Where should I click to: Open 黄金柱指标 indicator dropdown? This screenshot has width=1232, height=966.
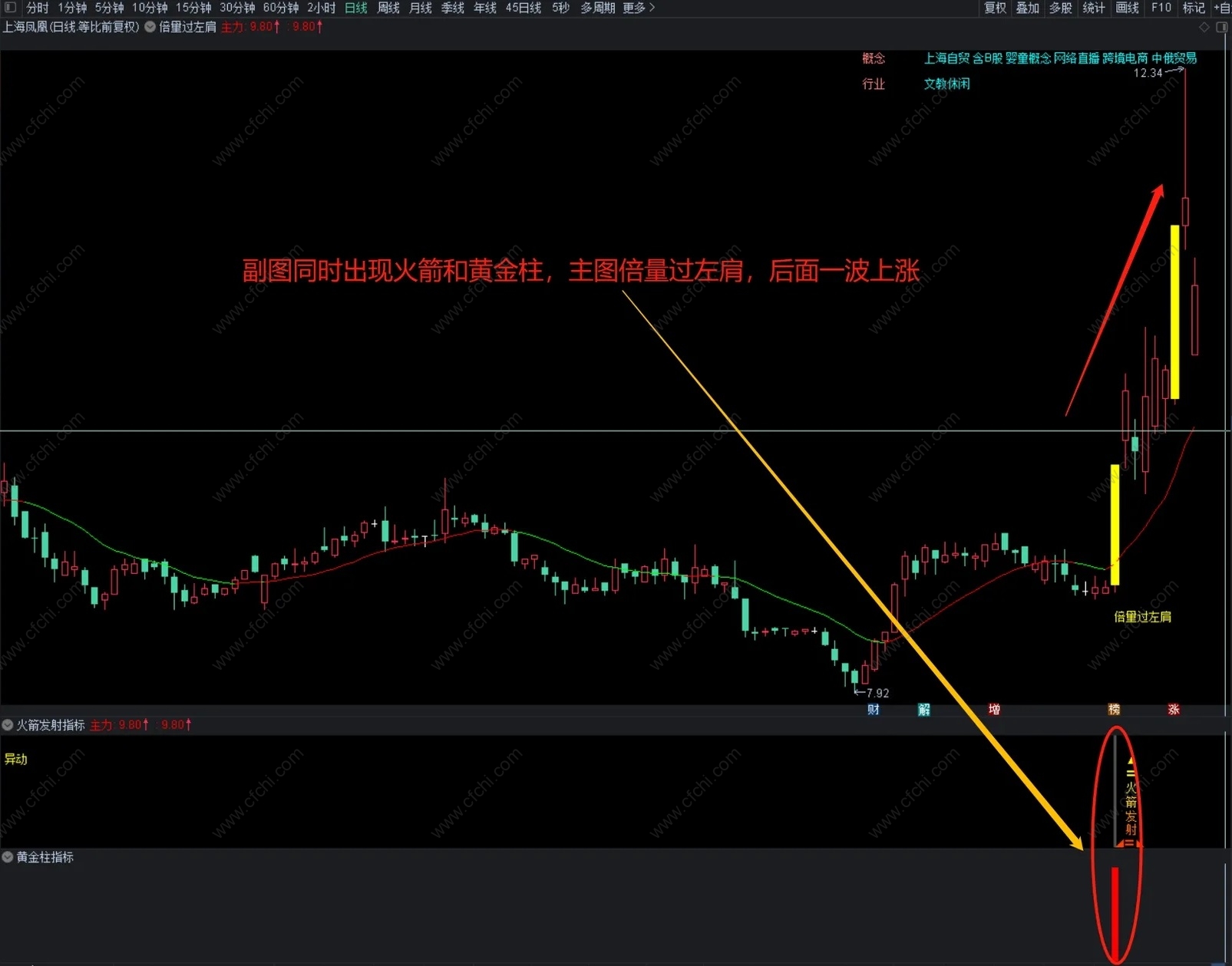[8, 857]
